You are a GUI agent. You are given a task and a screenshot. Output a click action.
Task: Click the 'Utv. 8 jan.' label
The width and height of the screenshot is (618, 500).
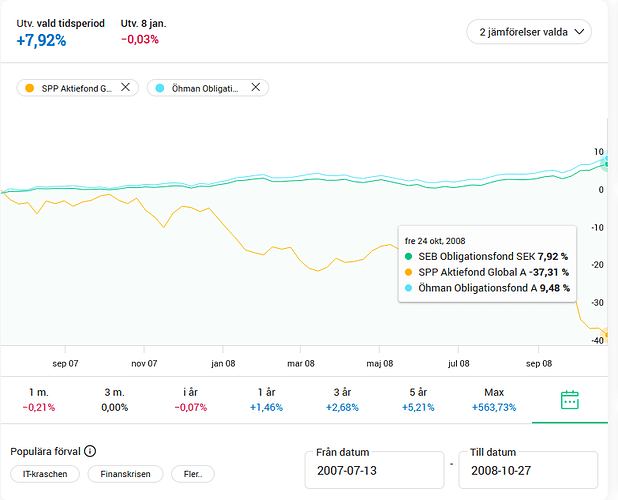click(x=143, y=23)
